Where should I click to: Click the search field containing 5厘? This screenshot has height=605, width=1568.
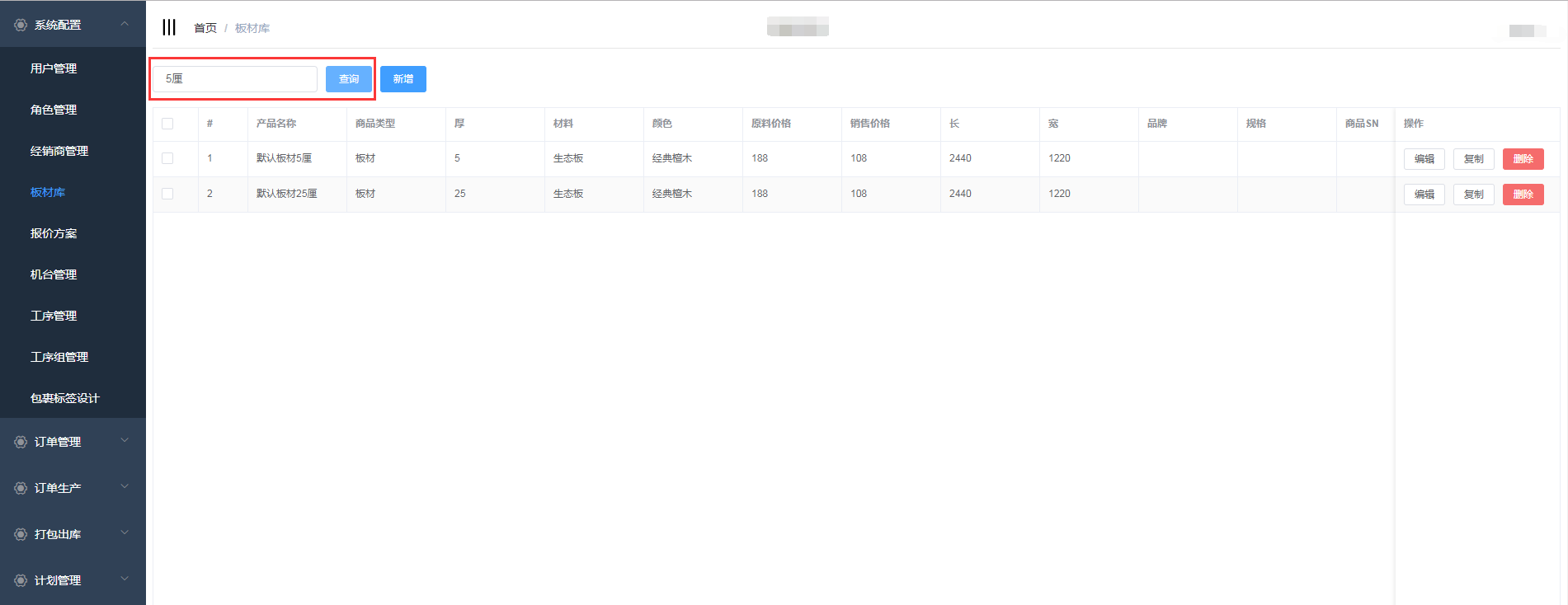coord(235,79)
